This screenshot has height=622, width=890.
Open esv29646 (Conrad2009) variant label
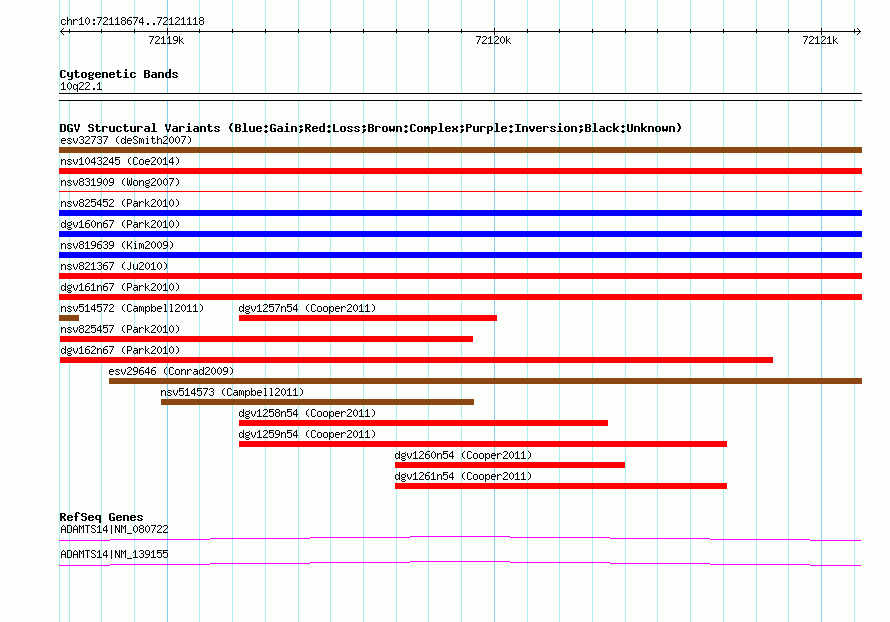(x=171, y=371)
